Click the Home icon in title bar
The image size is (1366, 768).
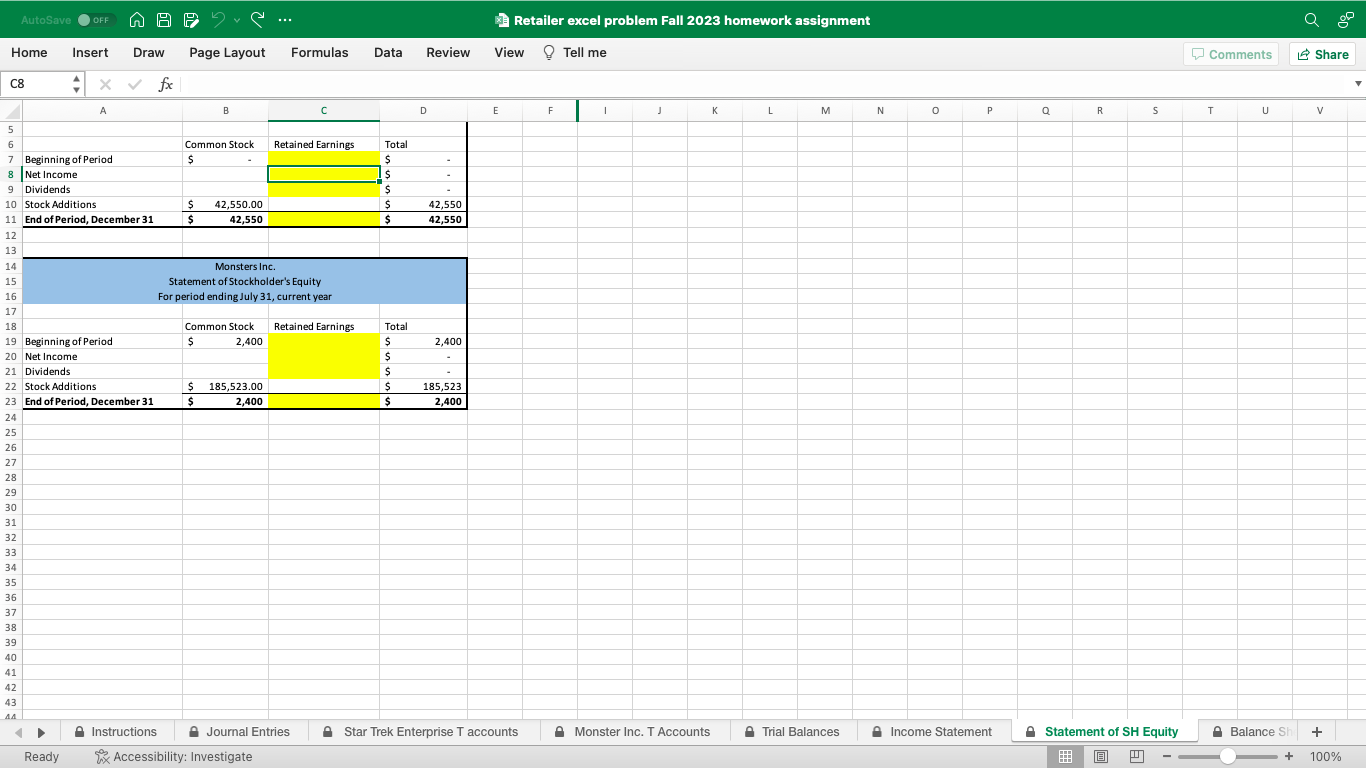coord(138,20)
